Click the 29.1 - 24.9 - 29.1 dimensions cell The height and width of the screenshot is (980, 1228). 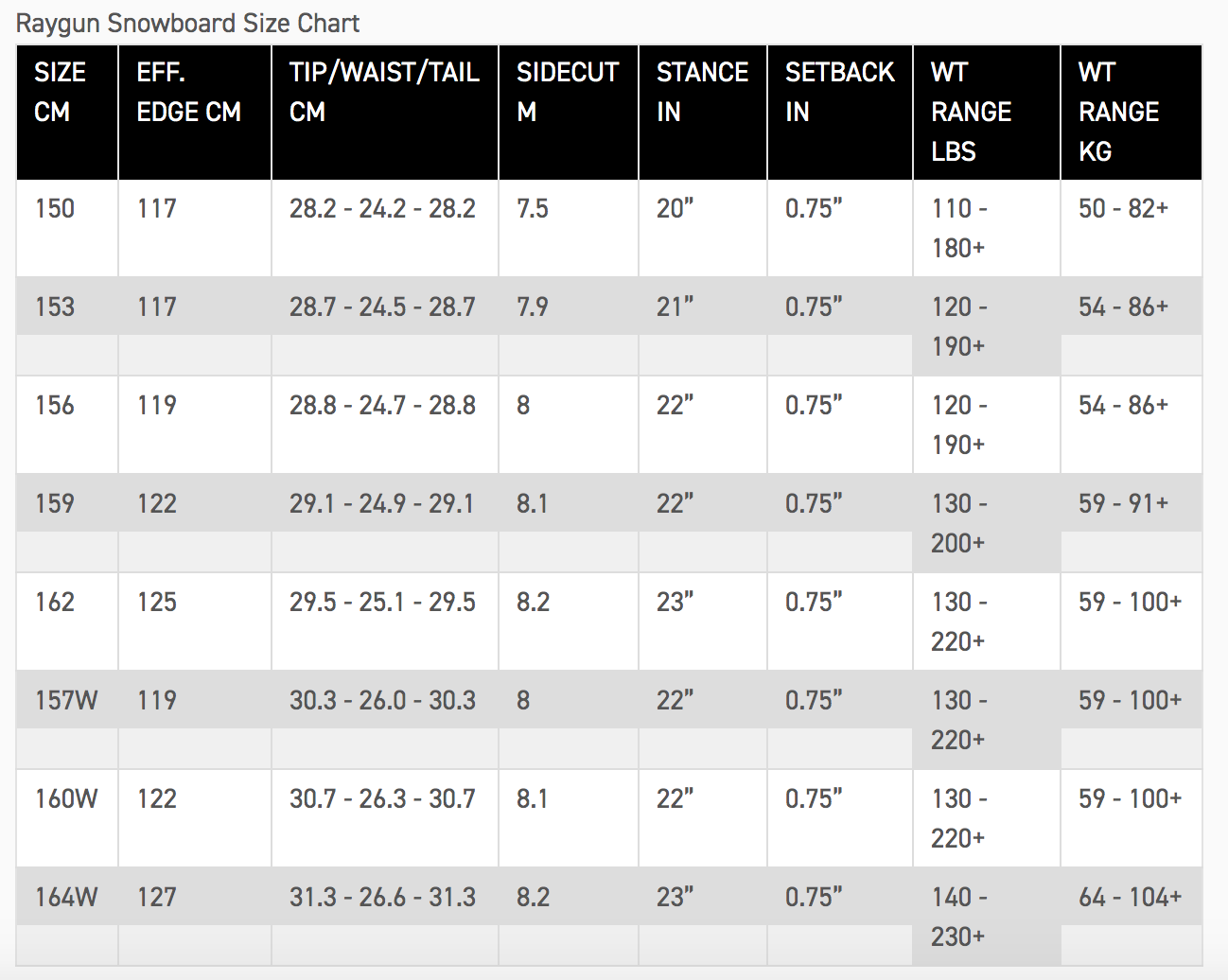pos(381,503)
